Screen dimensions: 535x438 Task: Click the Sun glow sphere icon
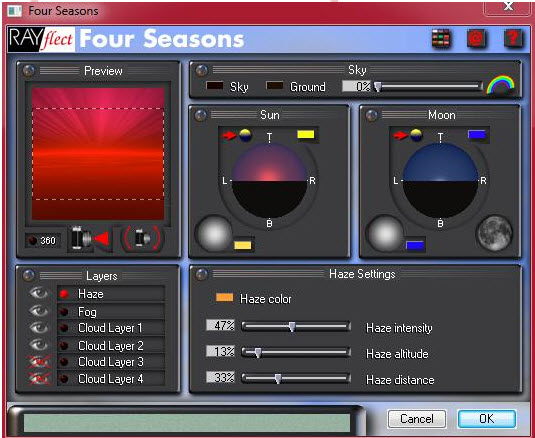[x=214, y=234]
